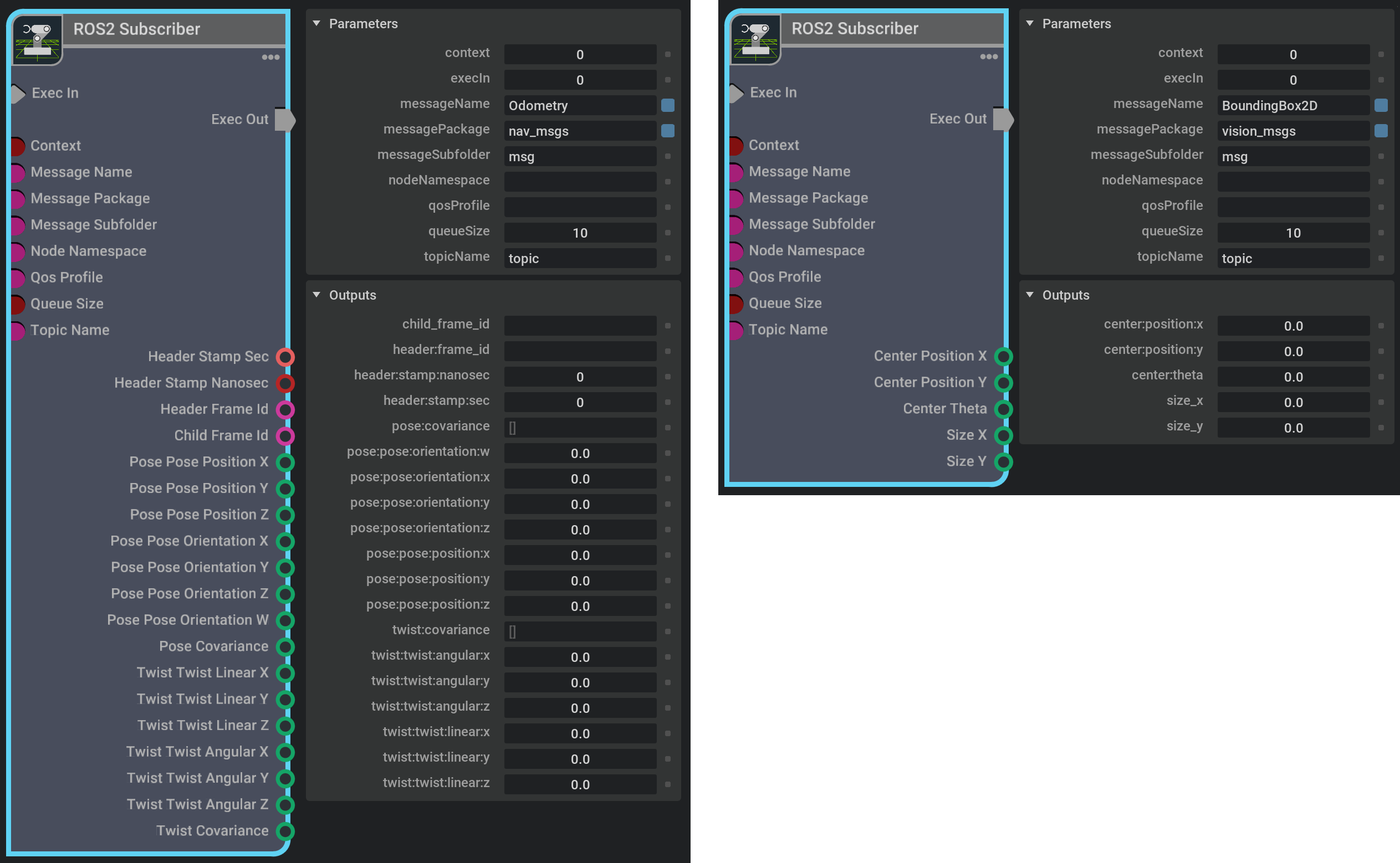The width and height of the screenshot is (1400, 863).
Task: Click the Exec Out arrow pin on the left node
Action: click(285, 119)
